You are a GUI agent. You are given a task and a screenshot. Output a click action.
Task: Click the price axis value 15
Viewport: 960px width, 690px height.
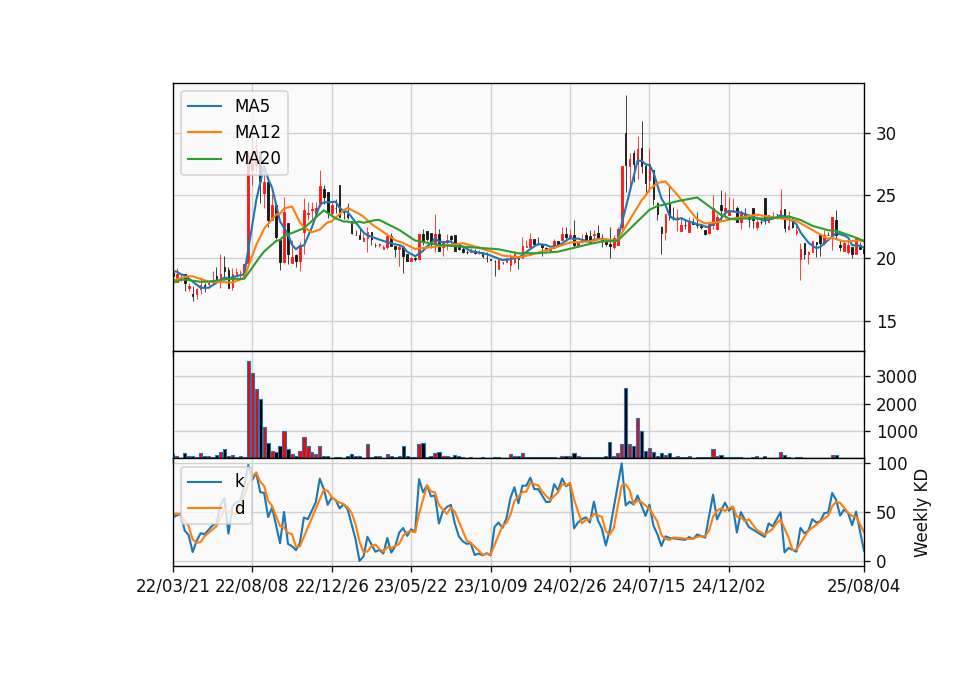[886, 322]
